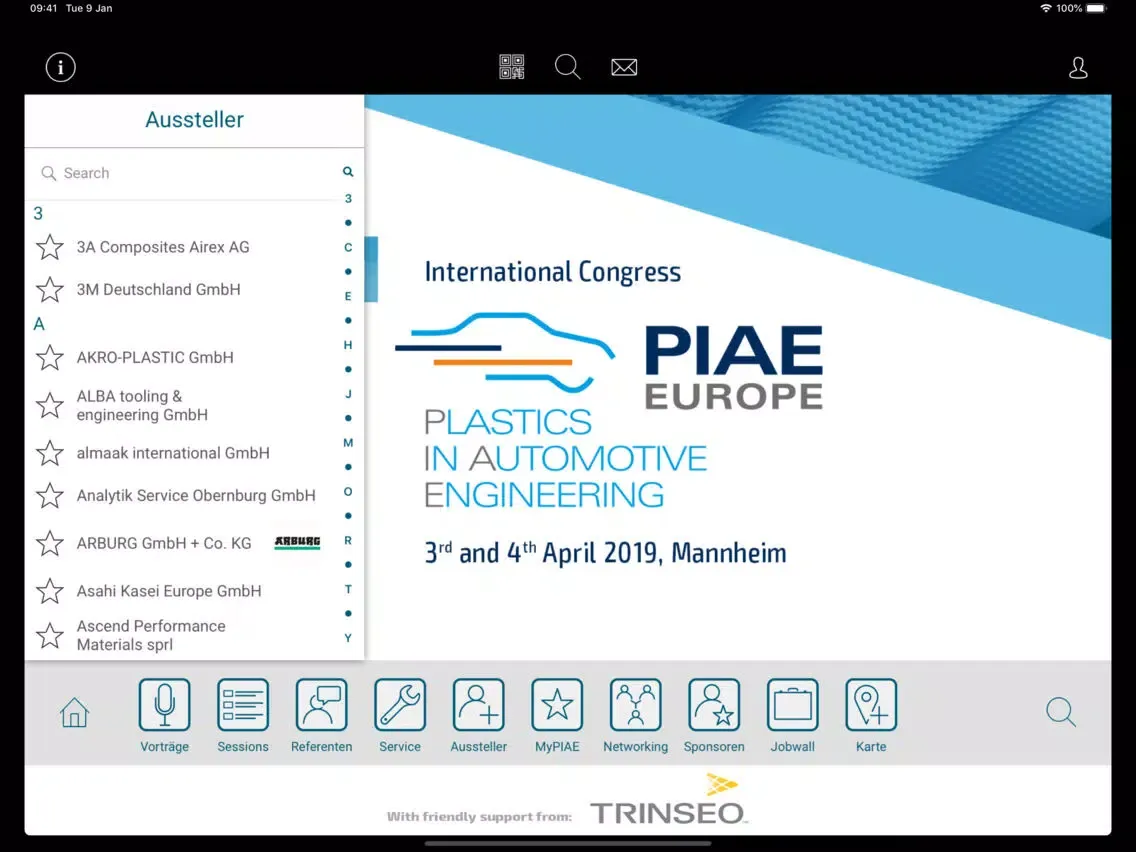Image resolution: width=1136 pixels, height=852 pixels.
Task: Favorite Ascend Performance Materials star
Action: tap(50, 635)
